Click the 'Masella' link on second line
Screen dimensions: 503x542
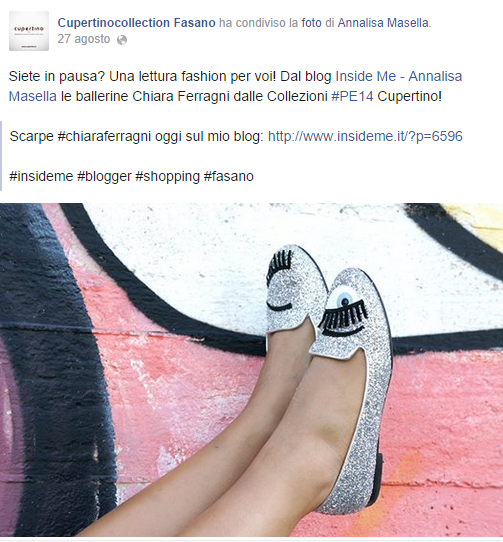(32, 96)
